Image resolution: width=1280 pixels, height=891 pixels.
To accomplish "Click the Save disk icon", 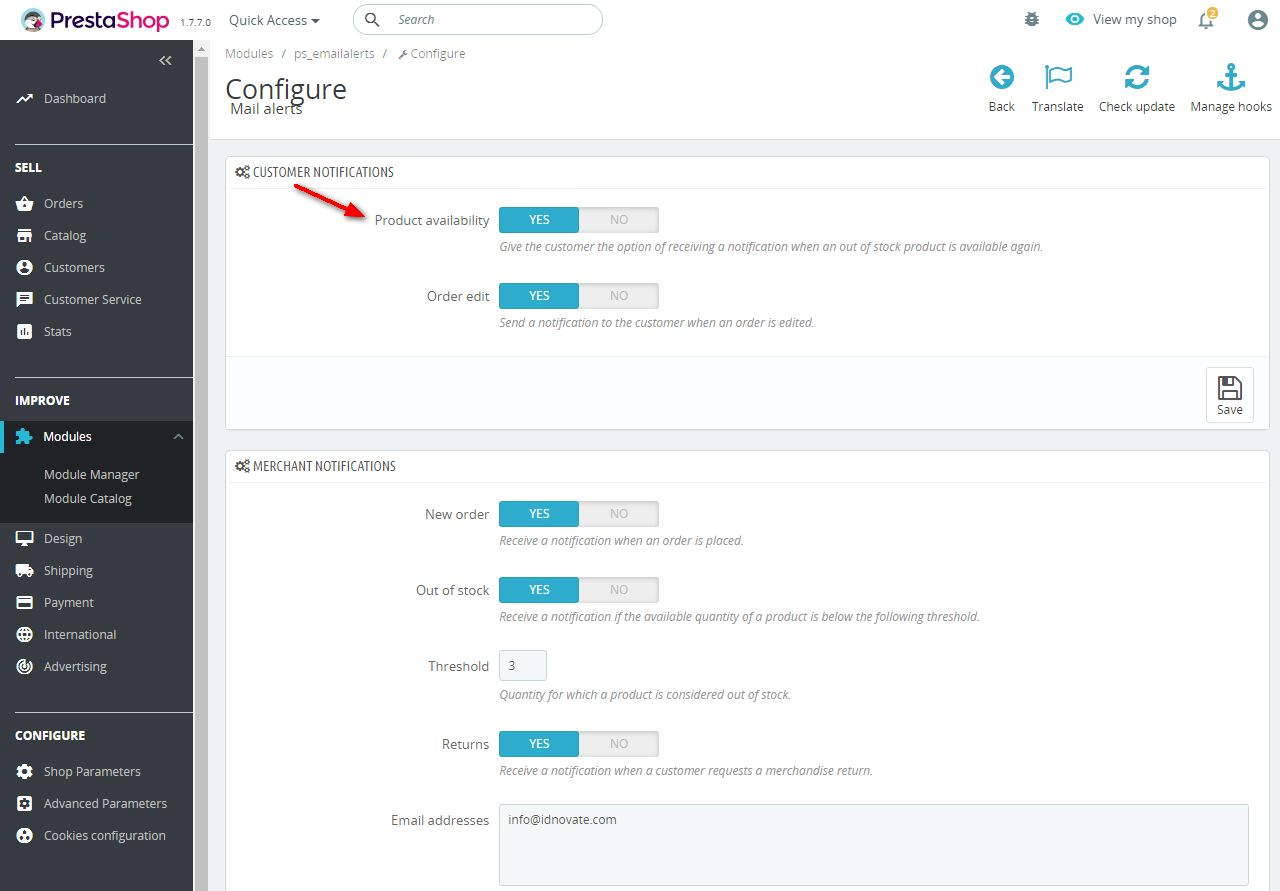I will [x=1229, y=393].
